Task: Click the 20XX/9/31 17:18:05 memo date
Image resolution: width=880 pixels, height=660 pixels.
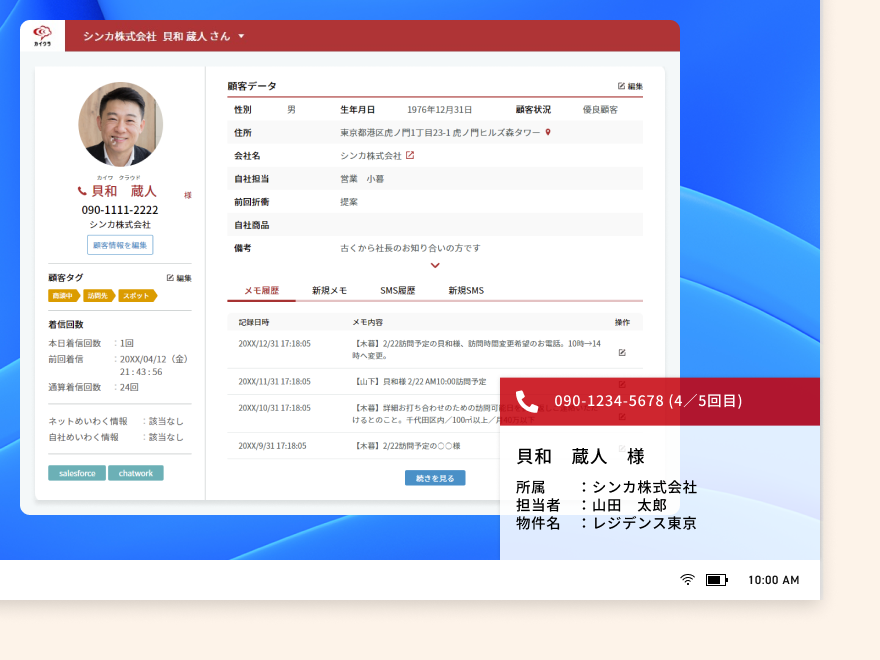Action: point(272,446)
